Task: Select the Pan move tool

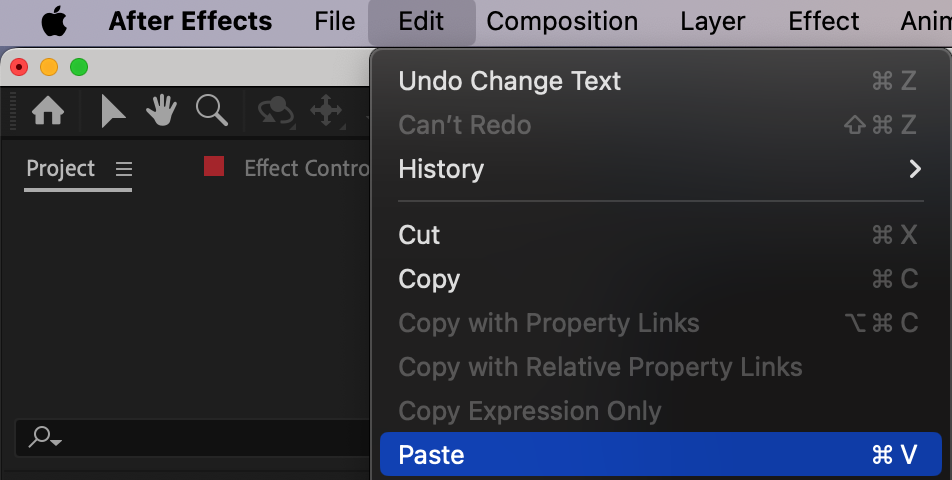Action: [x=327, y=113]
